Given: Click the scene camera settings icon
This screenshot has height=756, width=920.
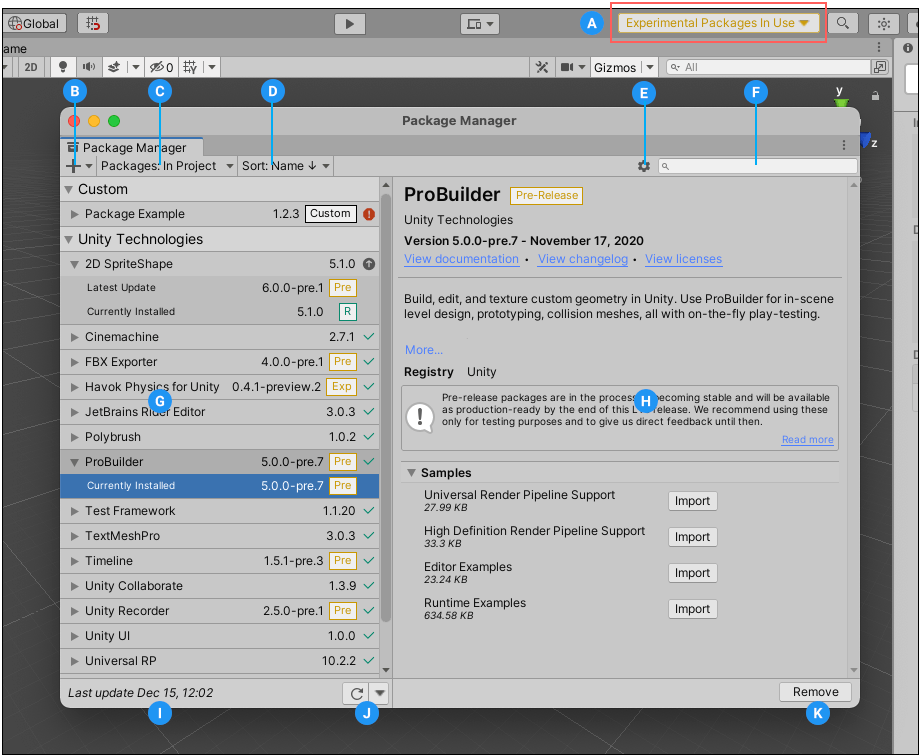Looking at the screenshot, I should [567, 68].
